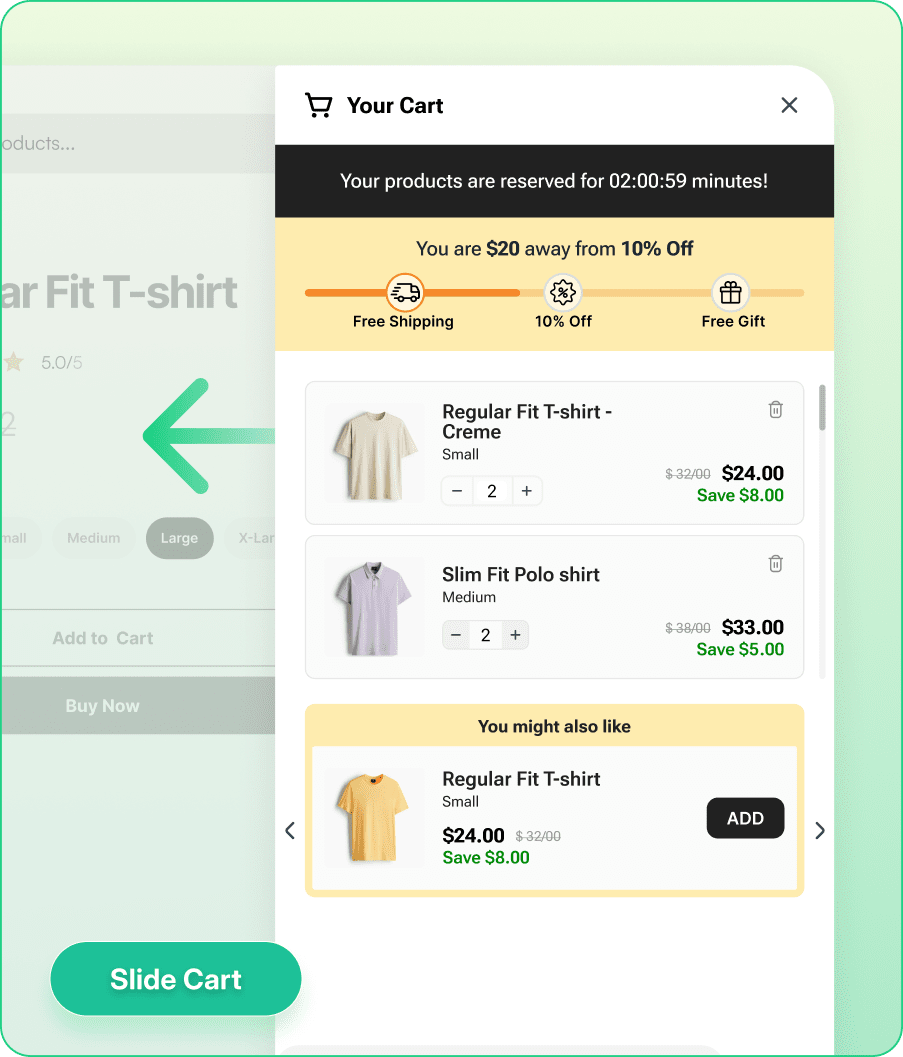Close the cart drawer with the X
Screen dimensions: 903x1057
point(789,105)
